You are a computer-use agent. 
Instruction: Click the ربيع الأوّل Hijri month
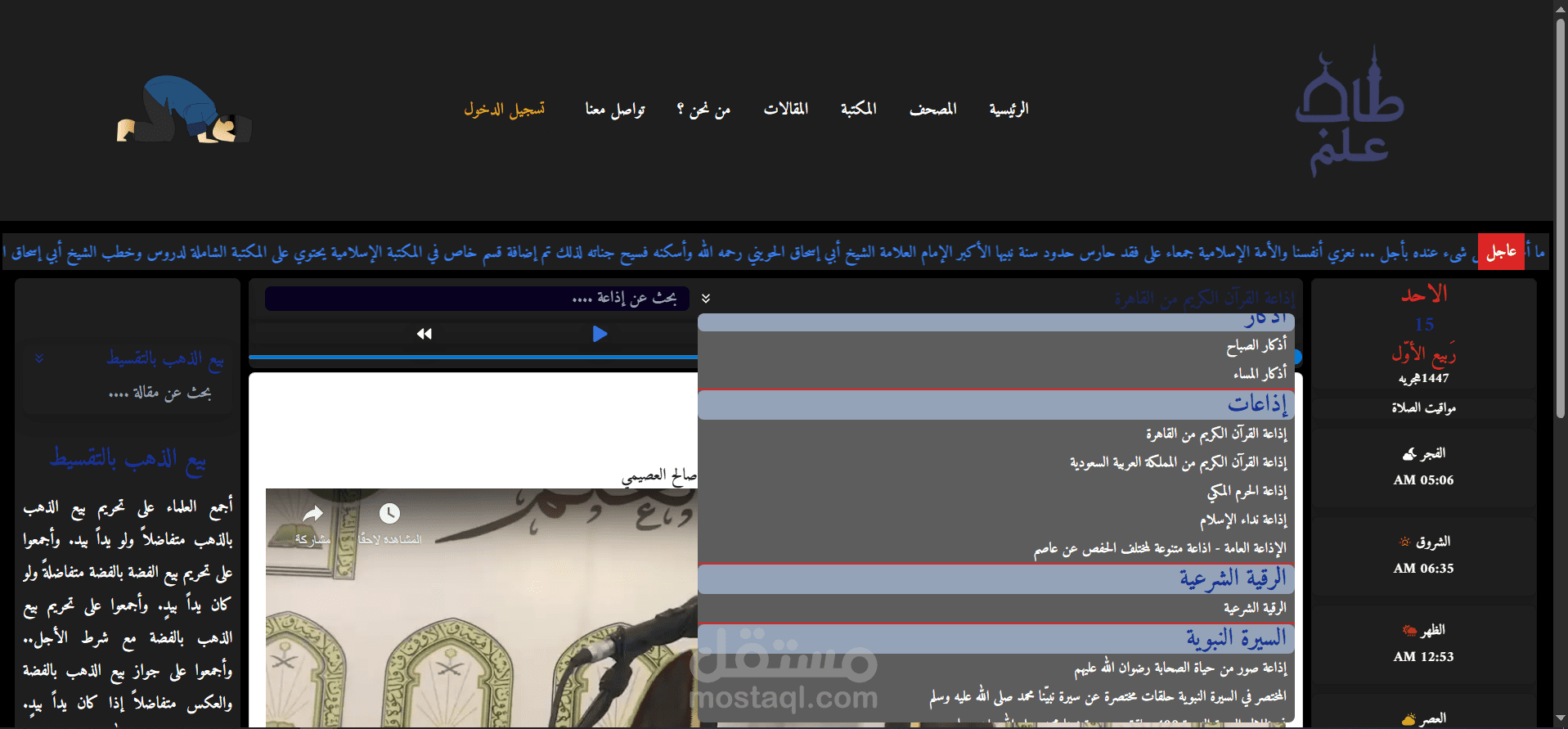1424,353
